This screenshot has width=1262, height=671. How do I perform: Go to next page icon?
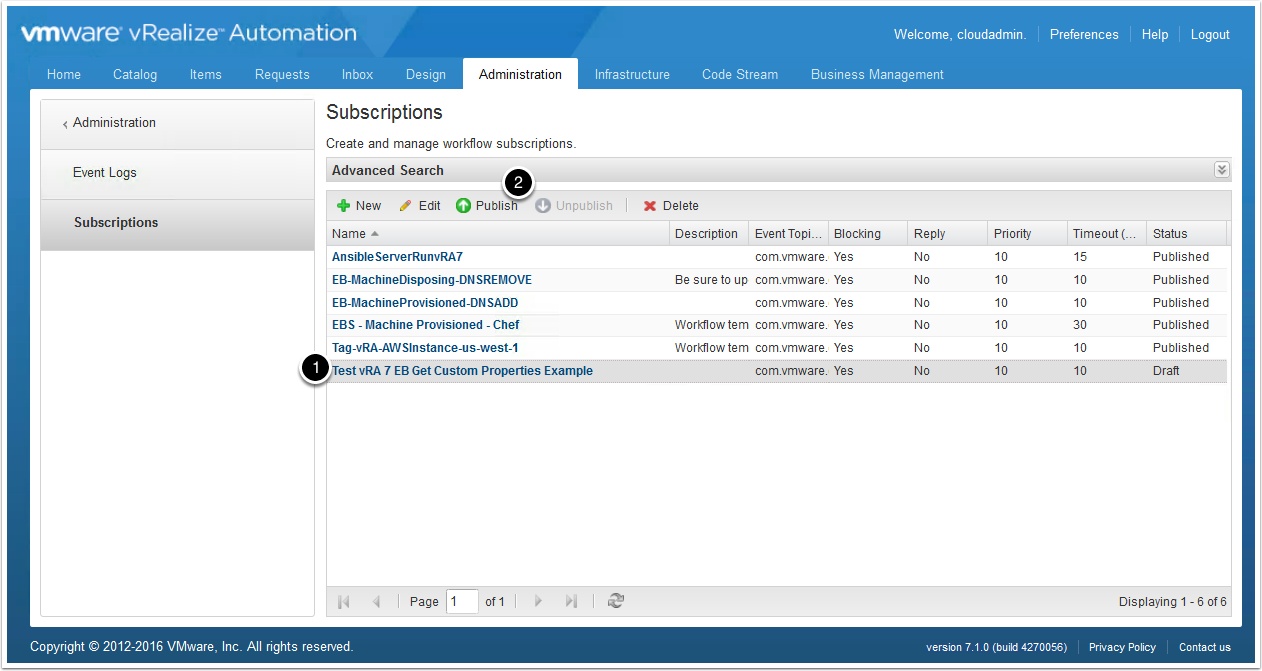(538, 601)
